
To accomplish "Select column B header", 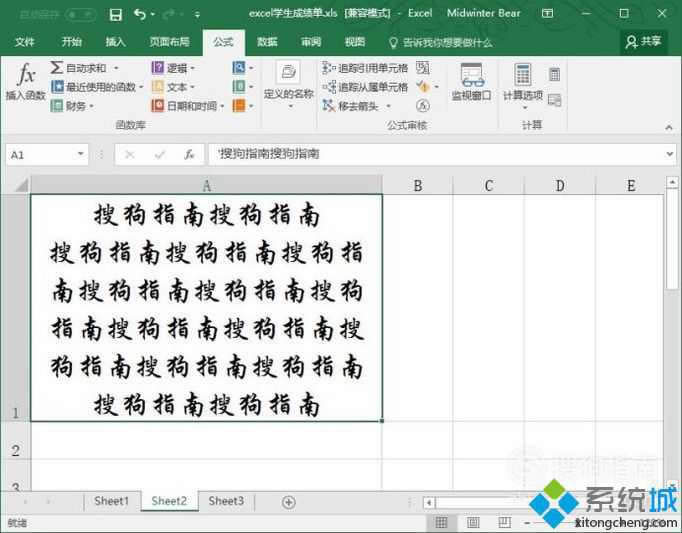I will [418, 186].
